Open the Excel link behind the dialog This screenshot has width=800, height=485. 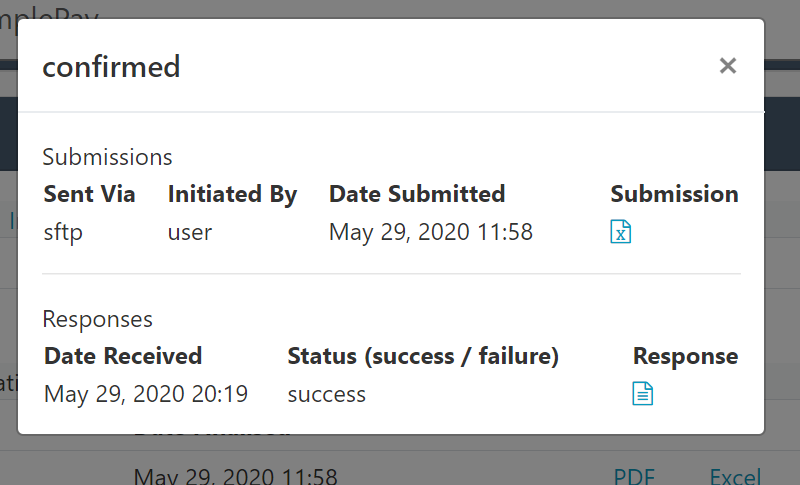click(735, 477)
